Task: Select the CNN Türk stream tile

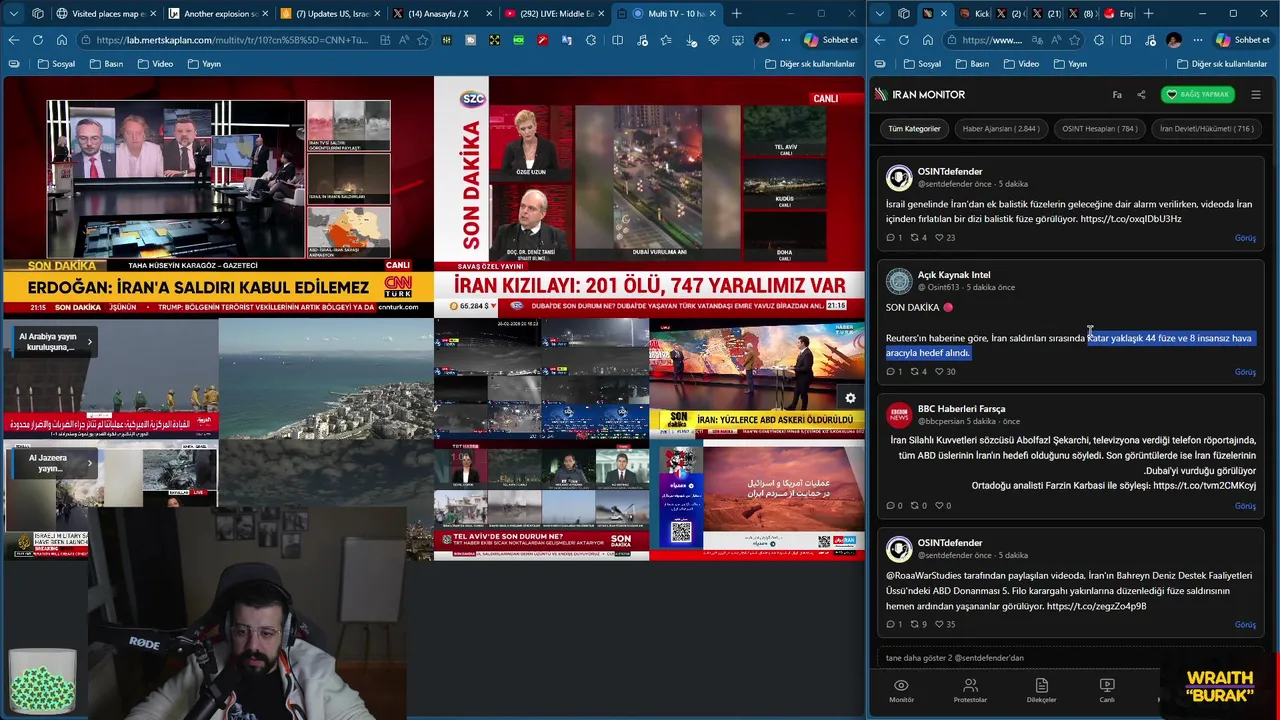Action: [x=217, y=197]
